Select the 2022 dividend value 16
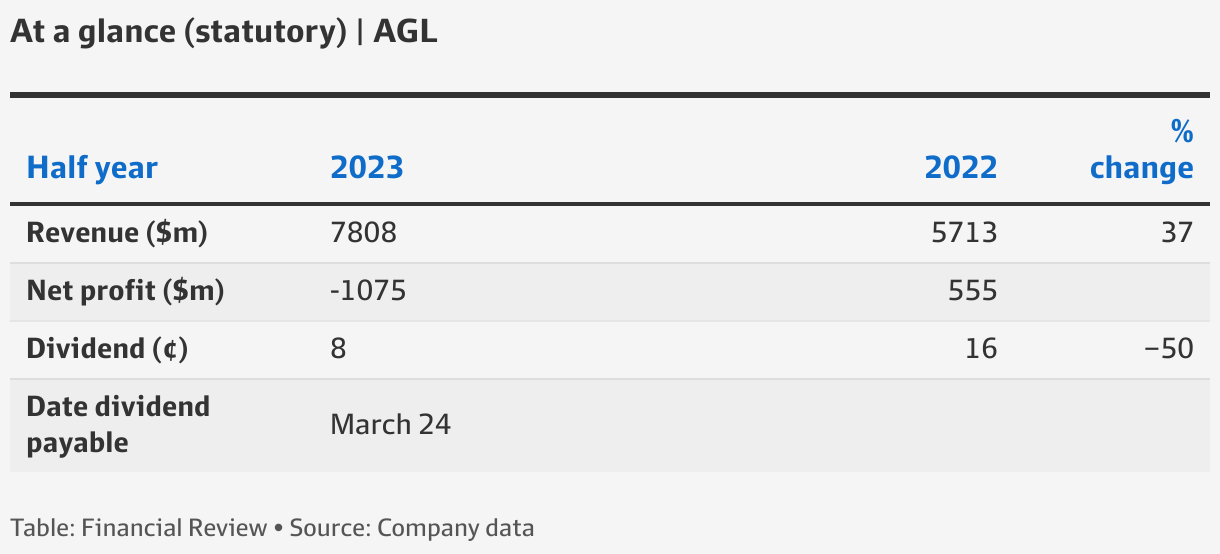 [982, 349]
